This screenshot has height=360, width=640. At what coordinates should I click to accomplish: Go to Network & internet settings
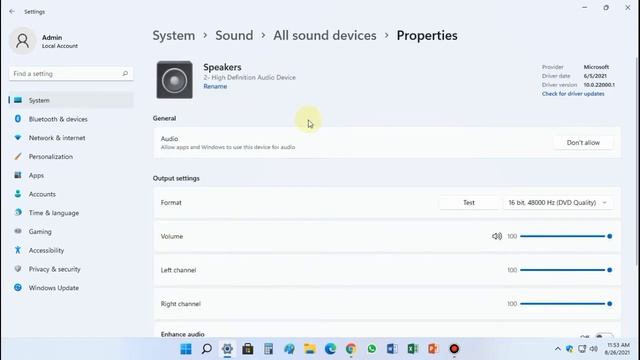pyautogui.click(x=71, y=138)
